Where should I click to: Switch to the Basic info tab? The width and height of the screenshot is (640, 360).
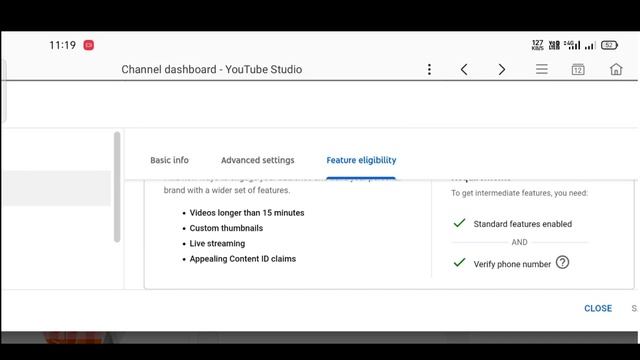(x=169, y=160)
